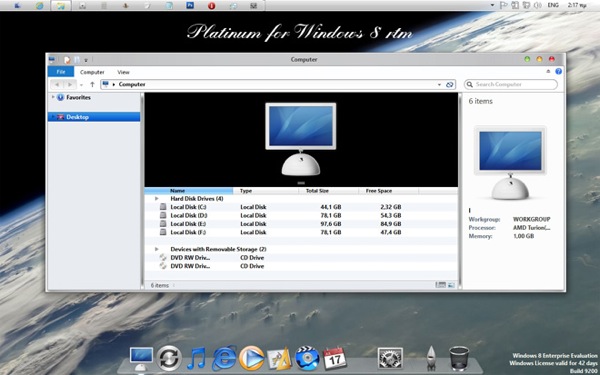Open the red circular app on taskbar
This screenshot has height=375, width=600.
point(211,6)
